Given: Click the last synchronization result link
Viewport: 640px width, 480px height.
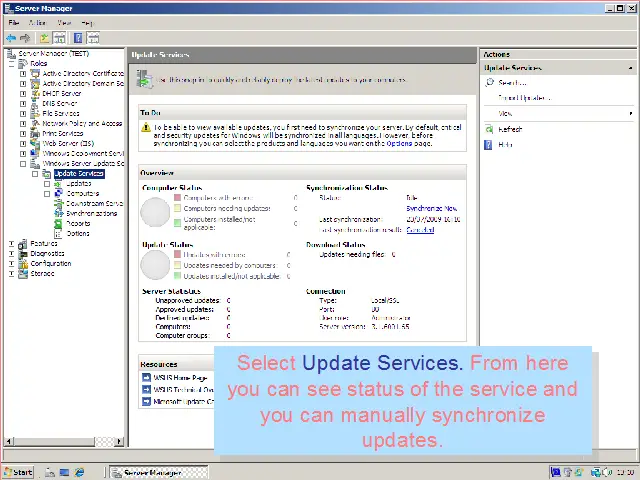Looking at the screenshot, I should (420, 230).
